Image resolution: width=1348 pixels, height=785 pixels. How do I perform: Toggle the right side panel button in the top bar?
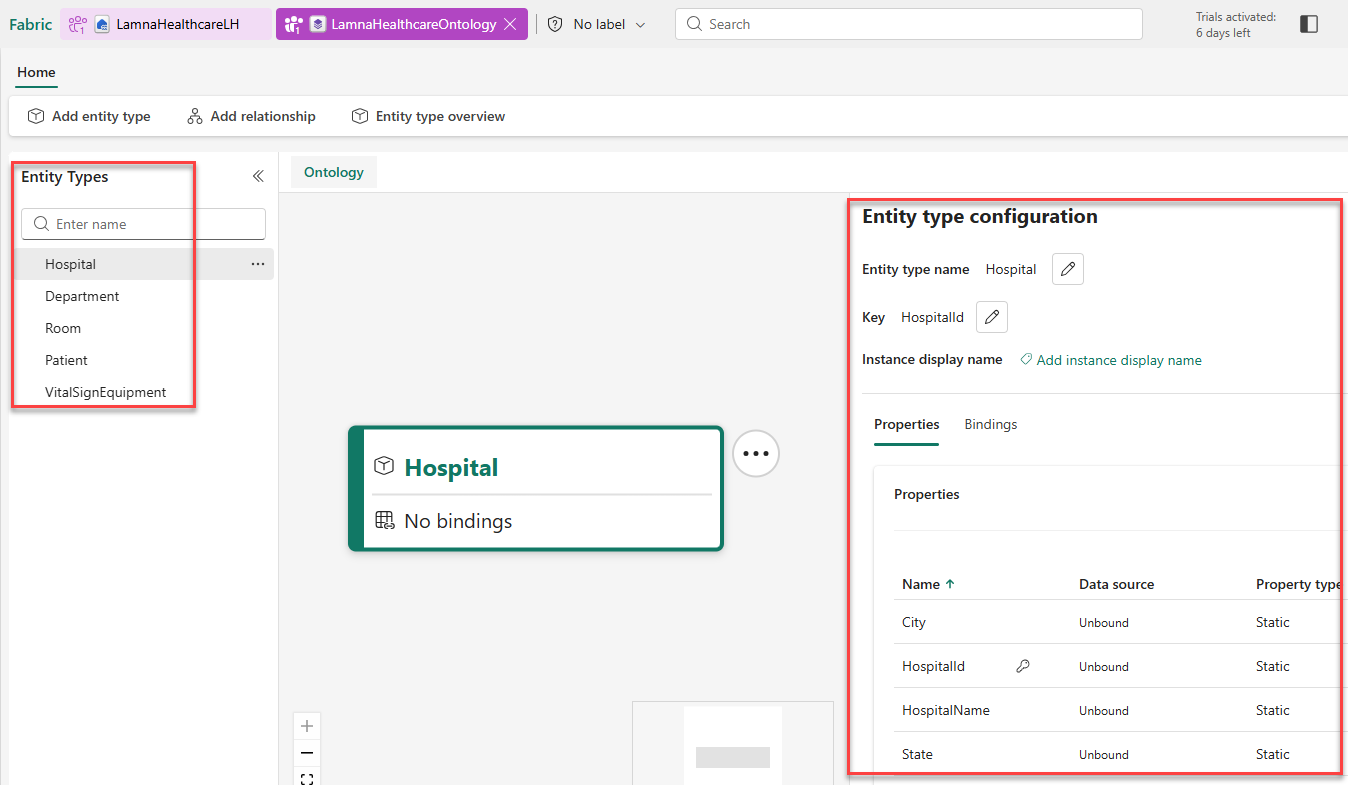point(1309,23)
